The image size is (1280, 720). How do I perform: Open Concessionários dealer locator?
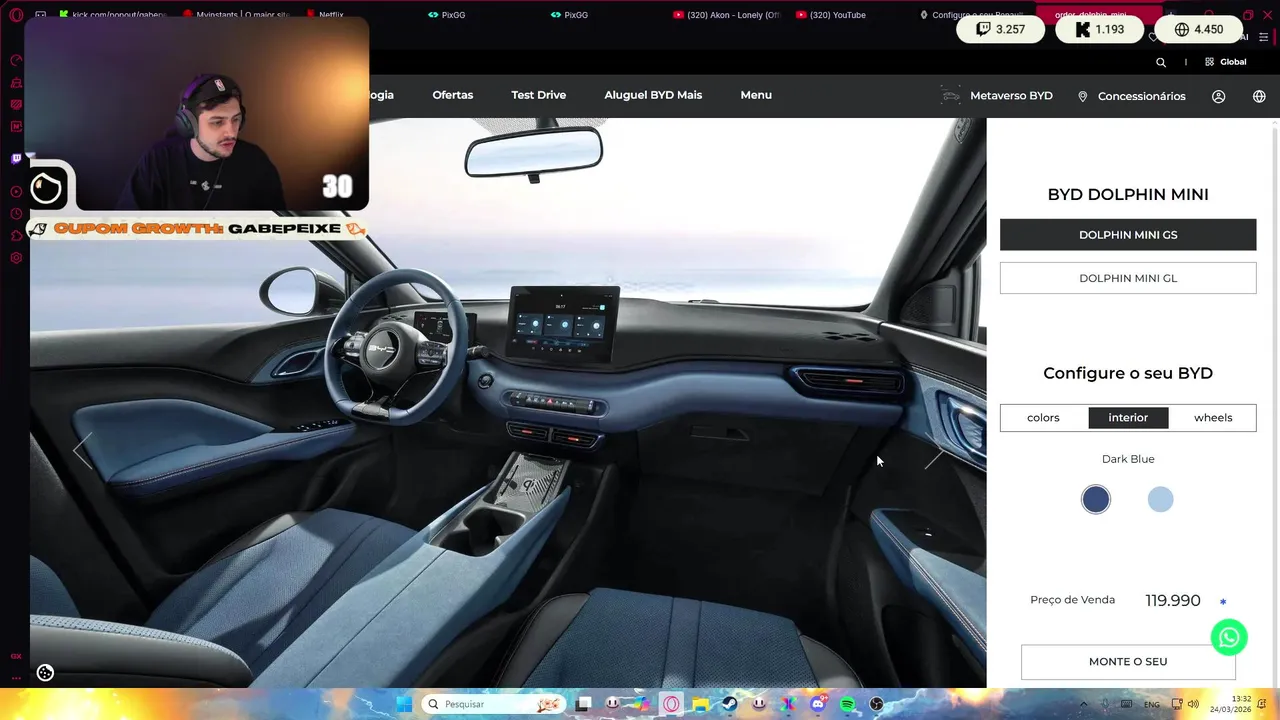pos(1131,96)
